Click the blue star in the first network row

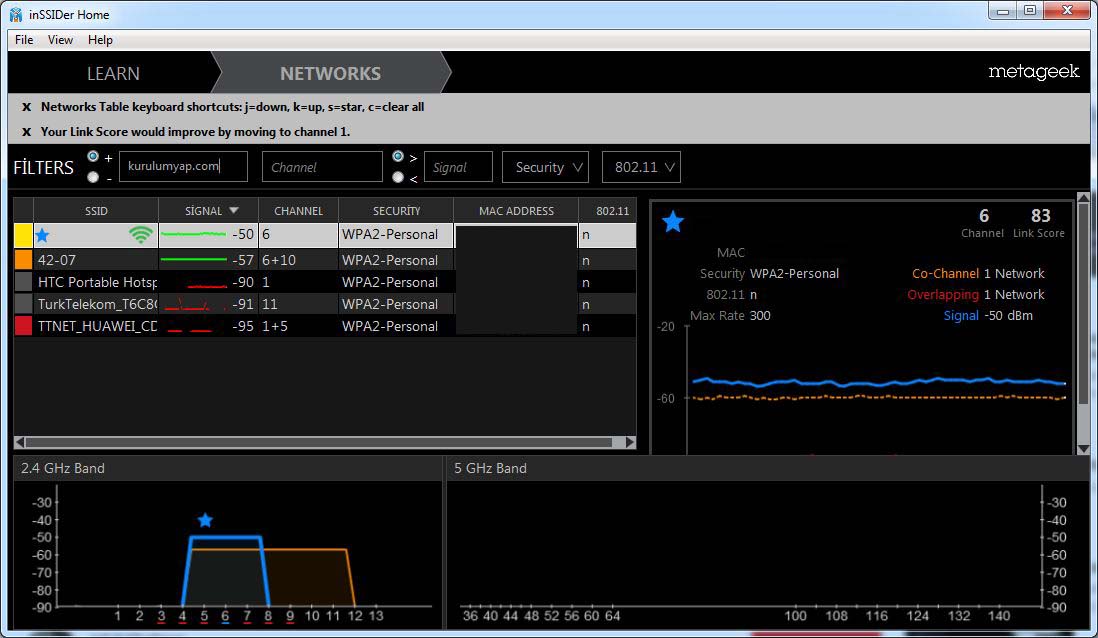coord(42,235)
